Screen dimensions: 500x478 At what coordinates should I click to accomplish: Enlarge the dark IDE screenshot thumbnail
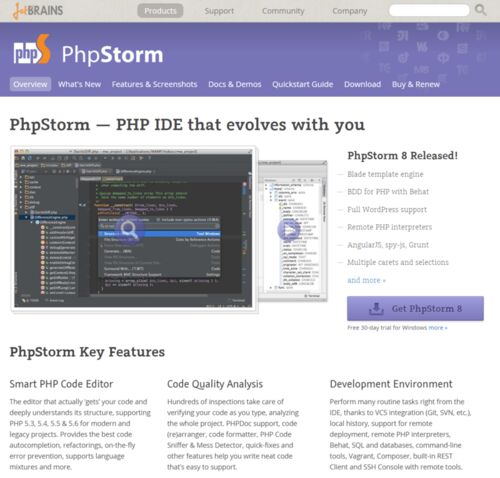tap(134, 229)
